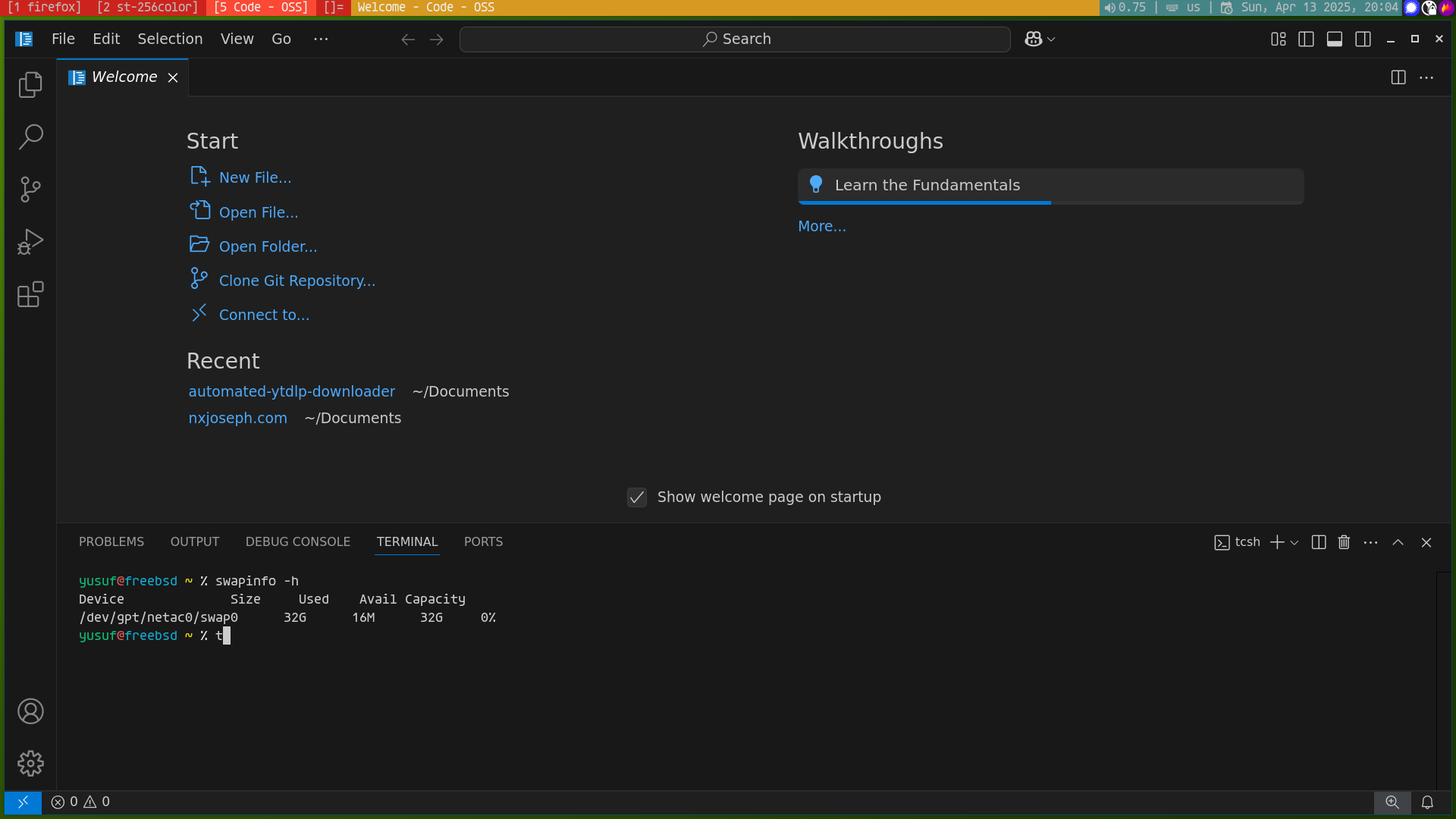Screen dimensions: 1456x819
Task: Go forward with the navigation arrow
Action: 436,39
